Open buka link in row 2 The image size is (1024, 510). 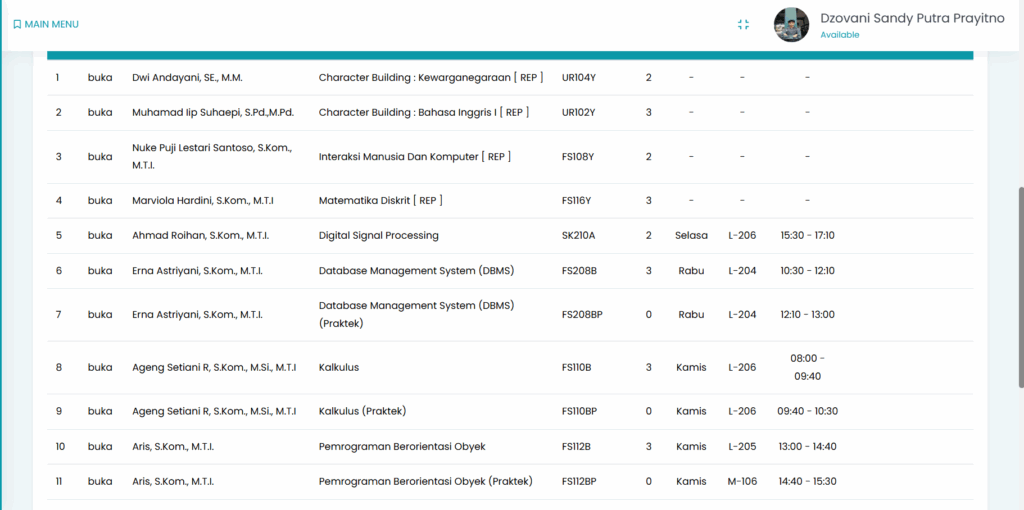pyautogui.click(x=100, y=112)
